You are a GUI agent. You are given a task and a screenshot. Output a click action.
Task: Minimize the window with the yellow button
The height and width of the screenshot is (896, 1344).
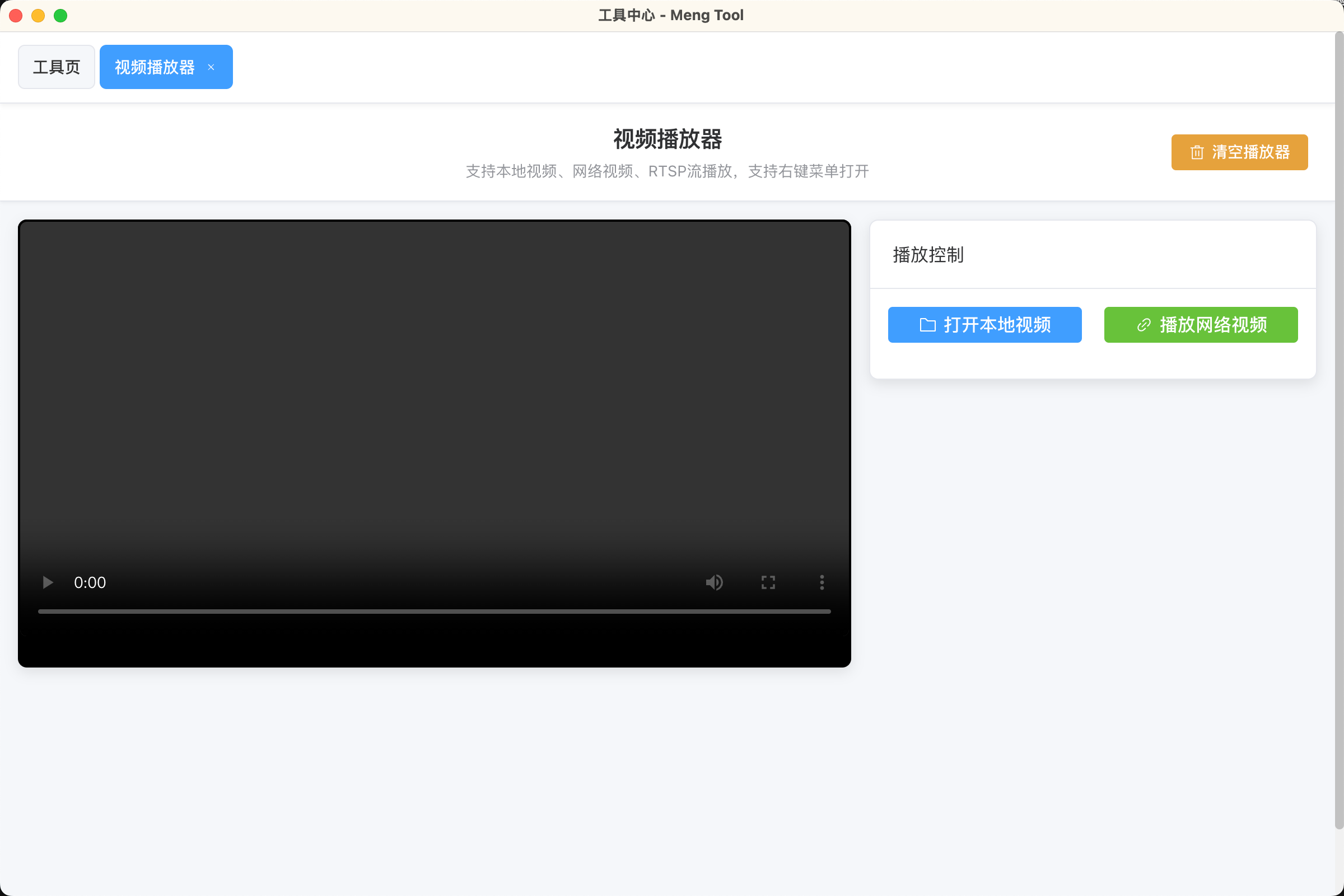coord(38,16)
